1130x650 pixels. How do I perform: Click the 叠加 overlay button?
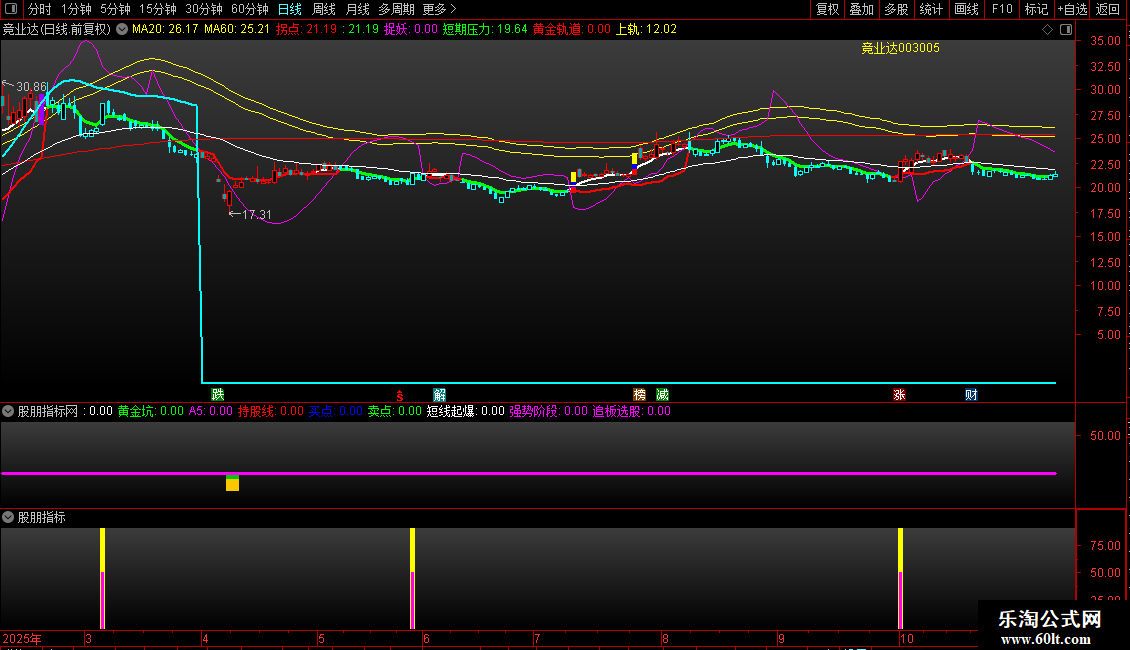(x=861, y=9)
